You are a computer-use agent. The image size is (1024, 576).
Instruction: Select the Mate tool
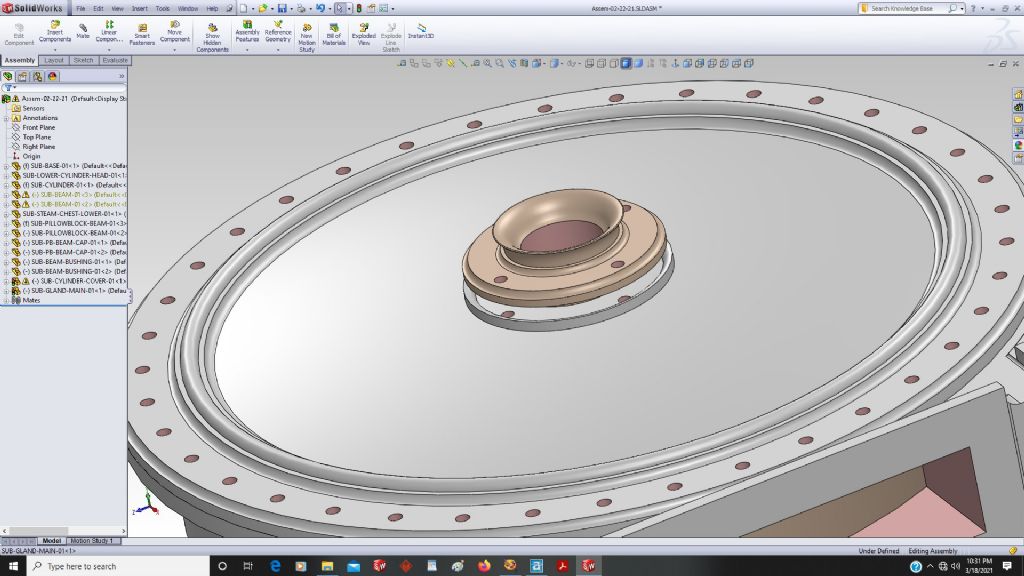click(83, 31)
